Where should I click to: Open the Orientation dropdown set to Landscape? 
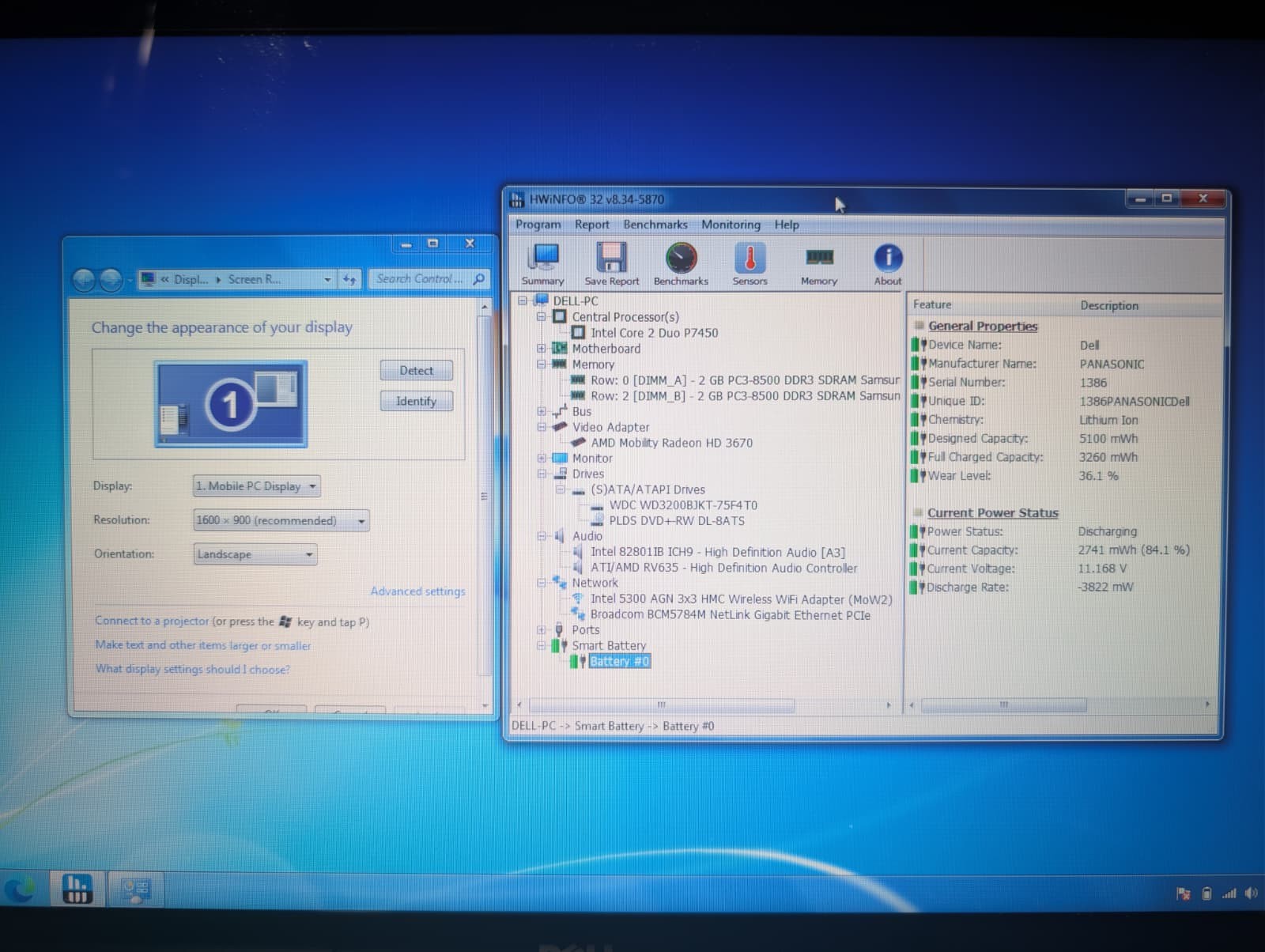pyautogui.click(x=255, y=554)
